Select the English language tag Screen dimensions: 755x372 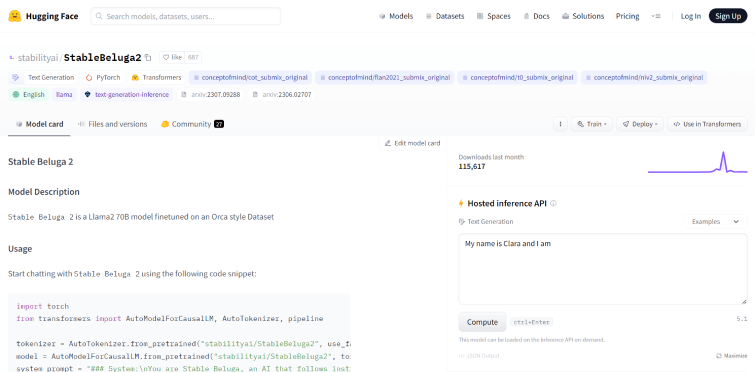(x=28, y=94)
